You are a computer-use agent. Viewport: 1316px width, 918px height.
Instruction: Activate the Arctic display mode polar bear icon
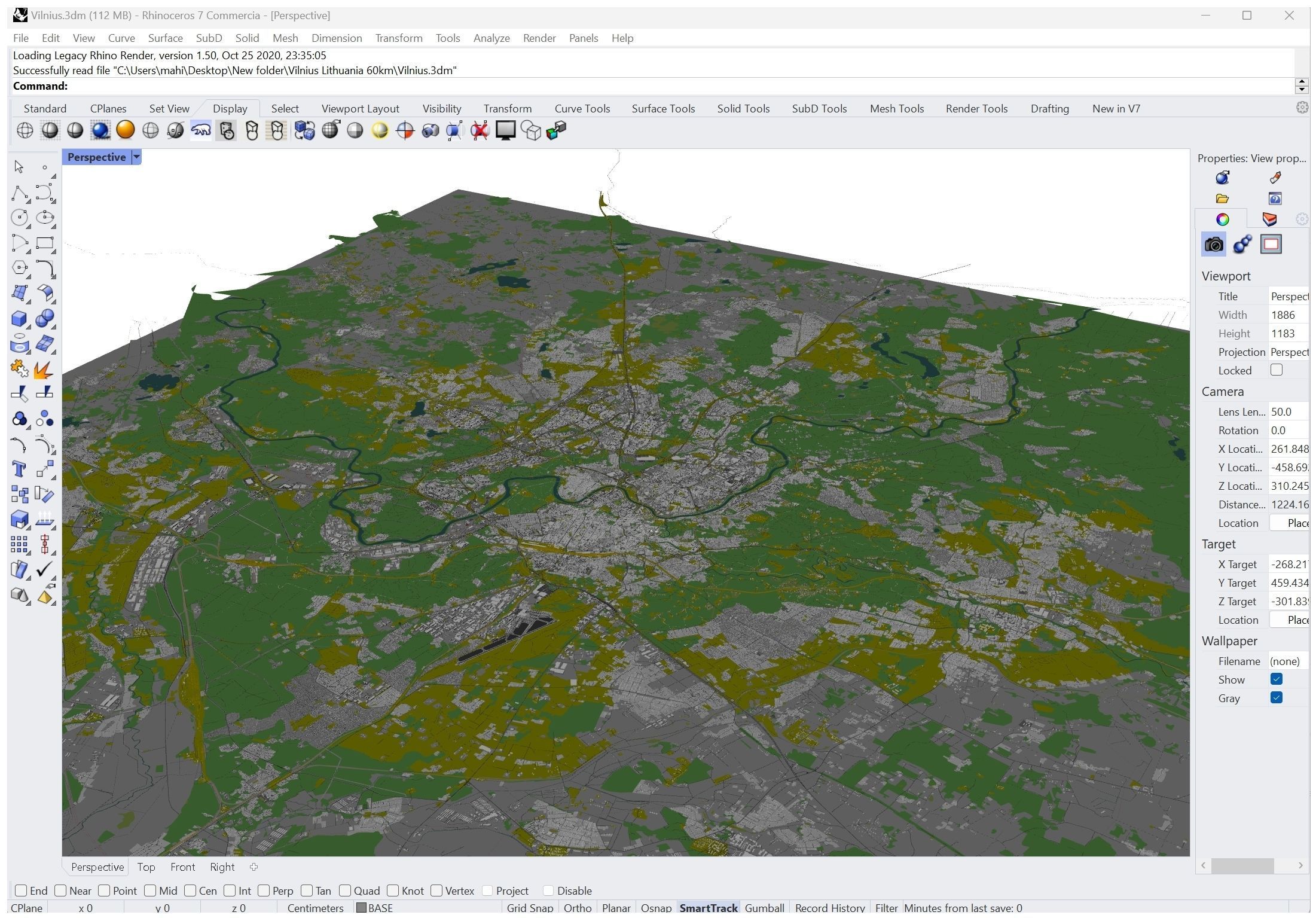click(201, 130)
